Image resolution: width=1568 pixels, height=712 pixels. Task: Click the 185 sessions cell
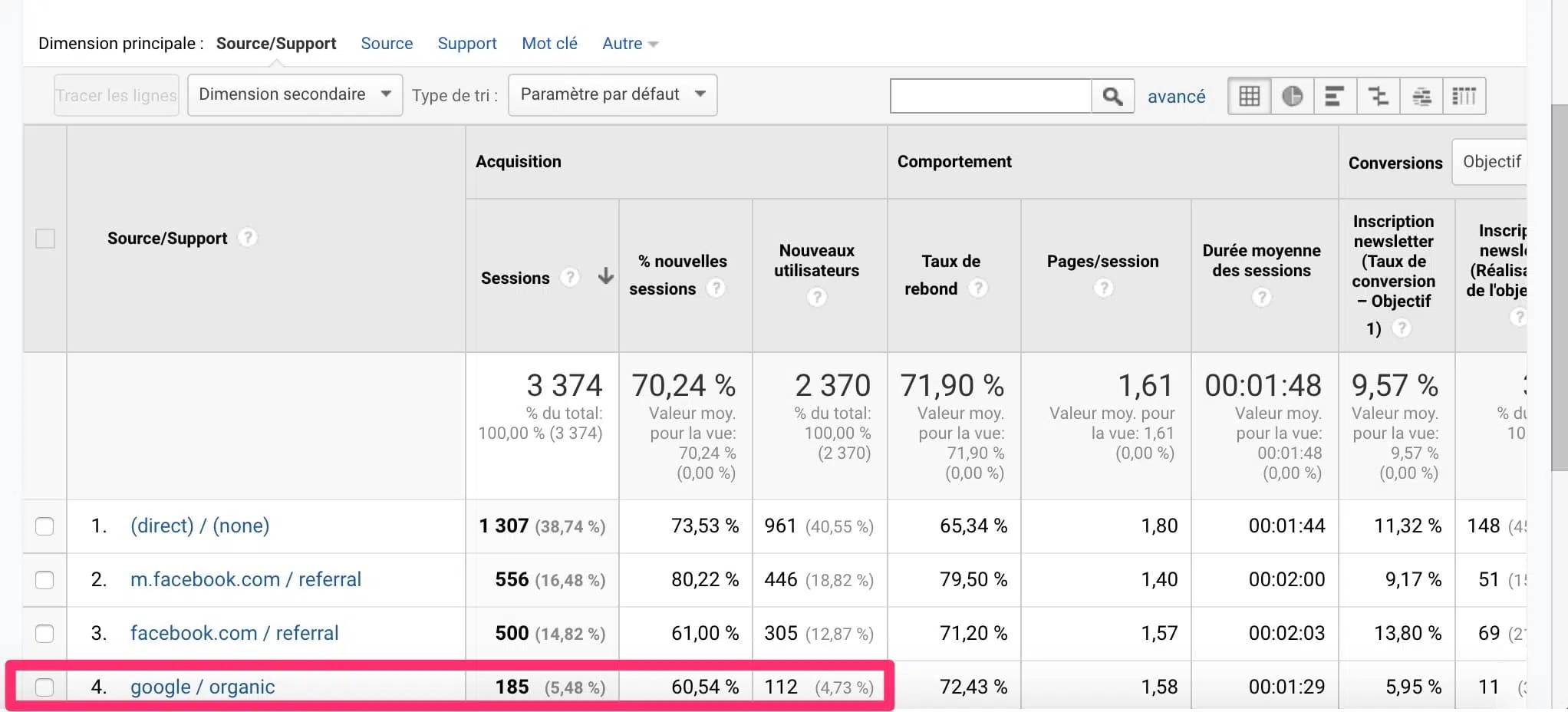[512, 687]
